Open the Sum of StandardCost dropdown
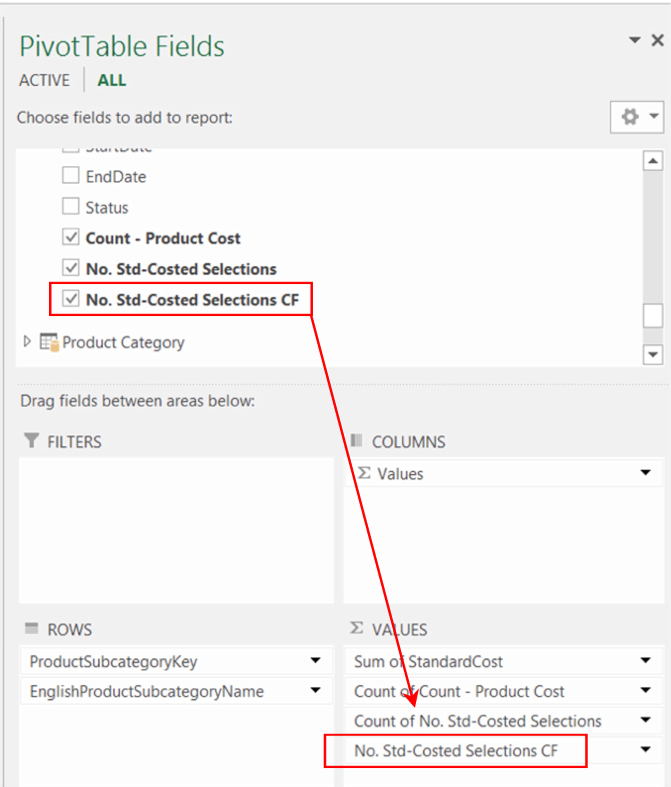The width and height of the screenshot is (671, 787). click(645, 661)
